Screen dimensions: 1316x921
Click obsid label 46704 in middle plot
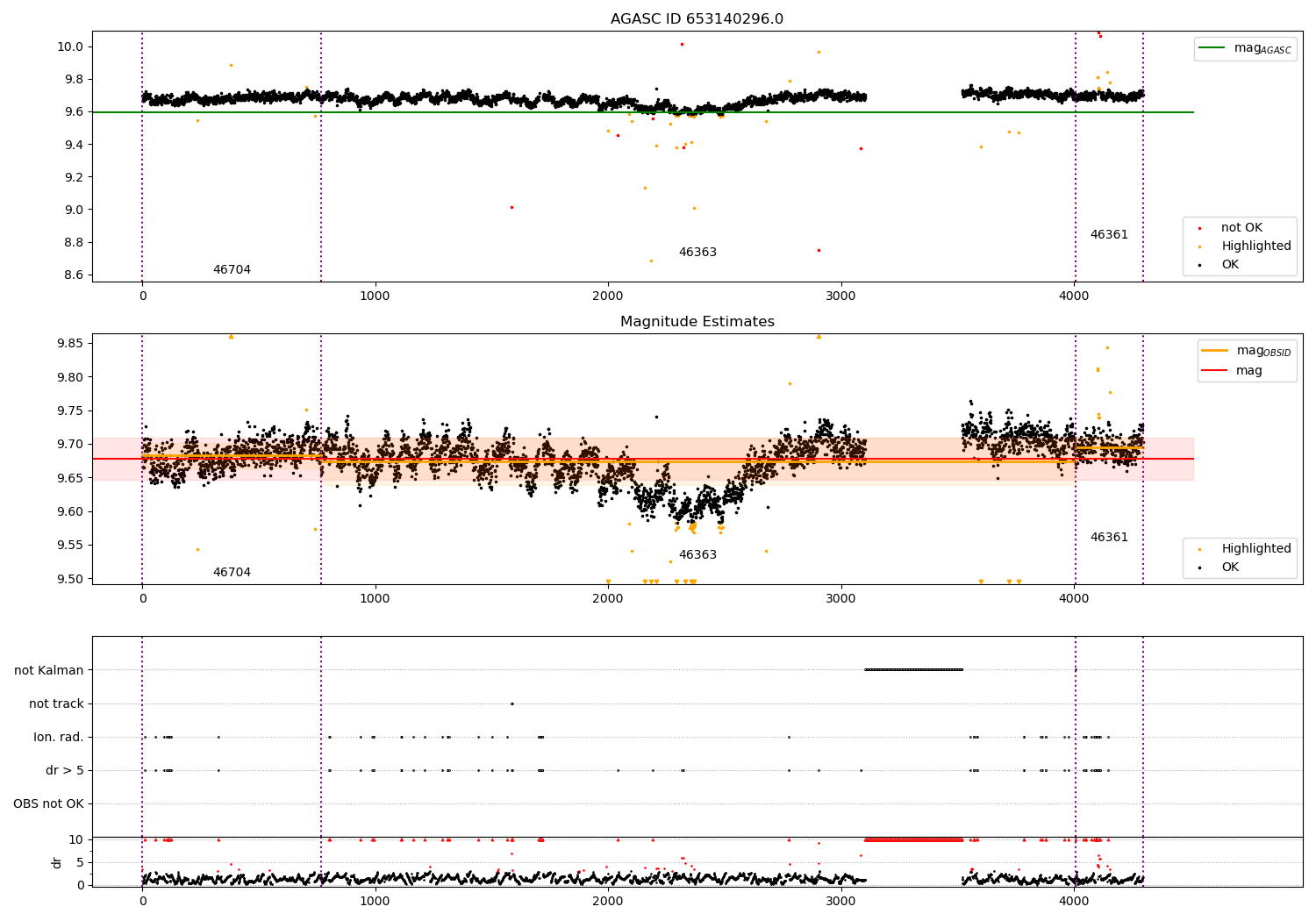[x=232, y=573]
